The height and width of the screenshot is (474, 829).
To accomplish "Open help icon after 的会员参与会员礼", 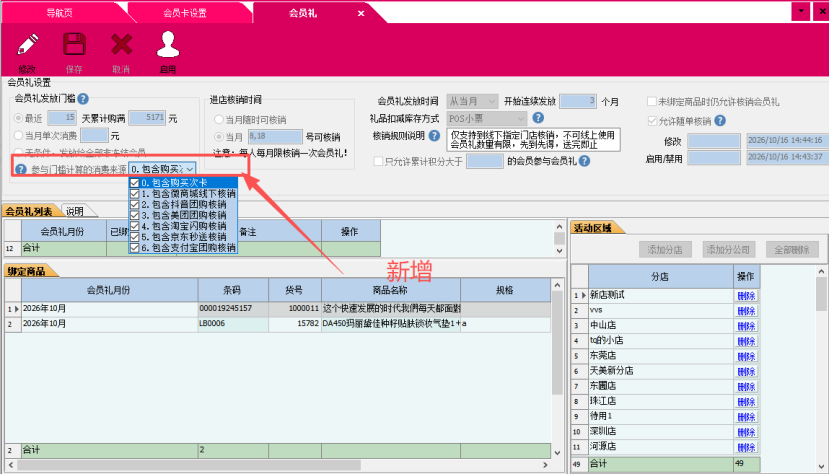I will click(x=584, y=161).
